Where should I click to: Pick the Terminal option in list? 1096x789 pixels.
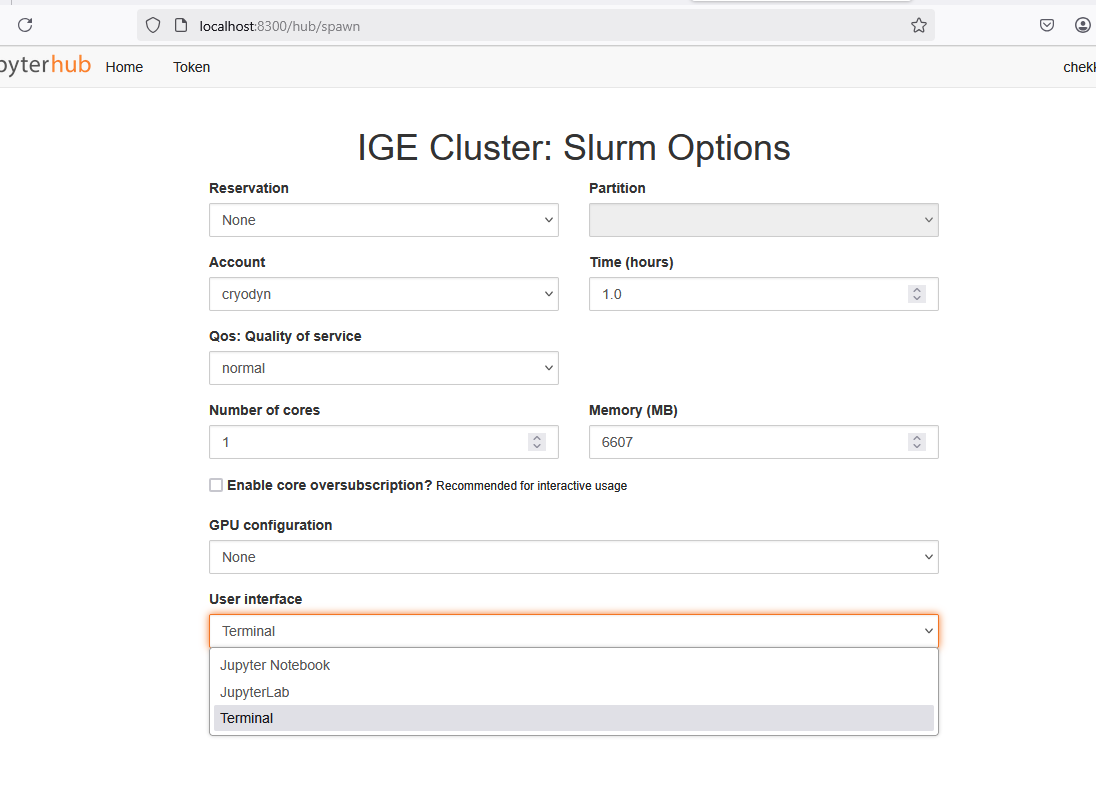[x=247, y=718]
